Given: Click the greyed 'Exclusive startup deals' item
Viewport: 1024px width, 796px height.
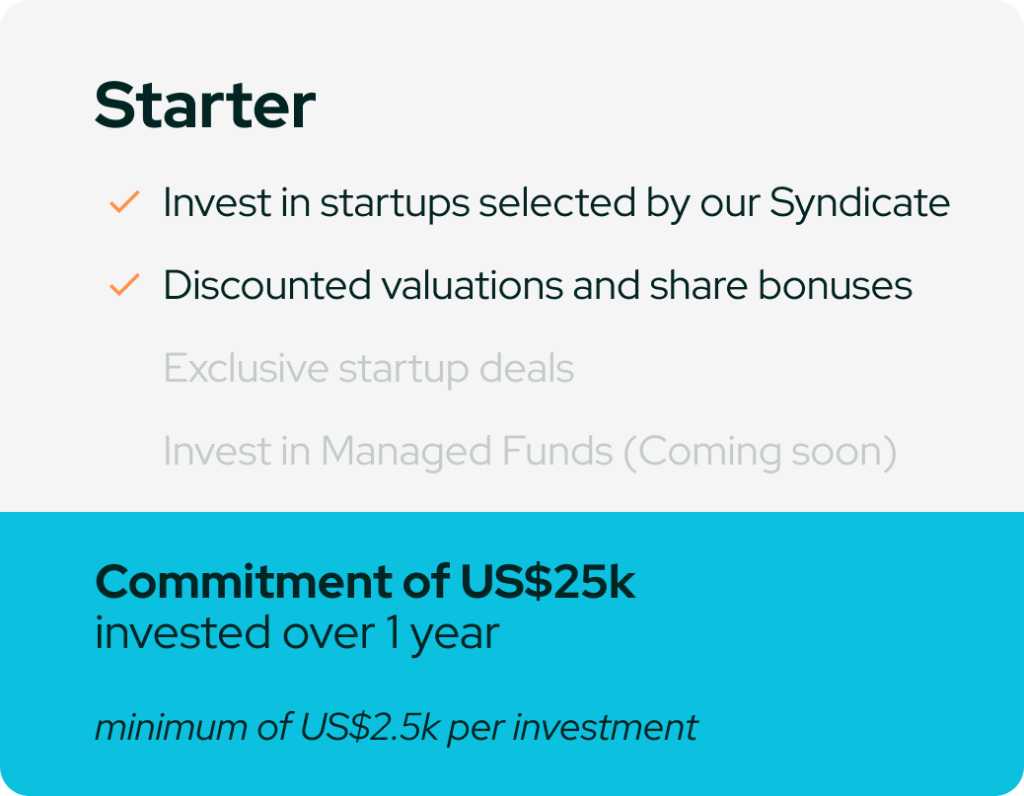Looking at the screenshot, I should [368, 369].
